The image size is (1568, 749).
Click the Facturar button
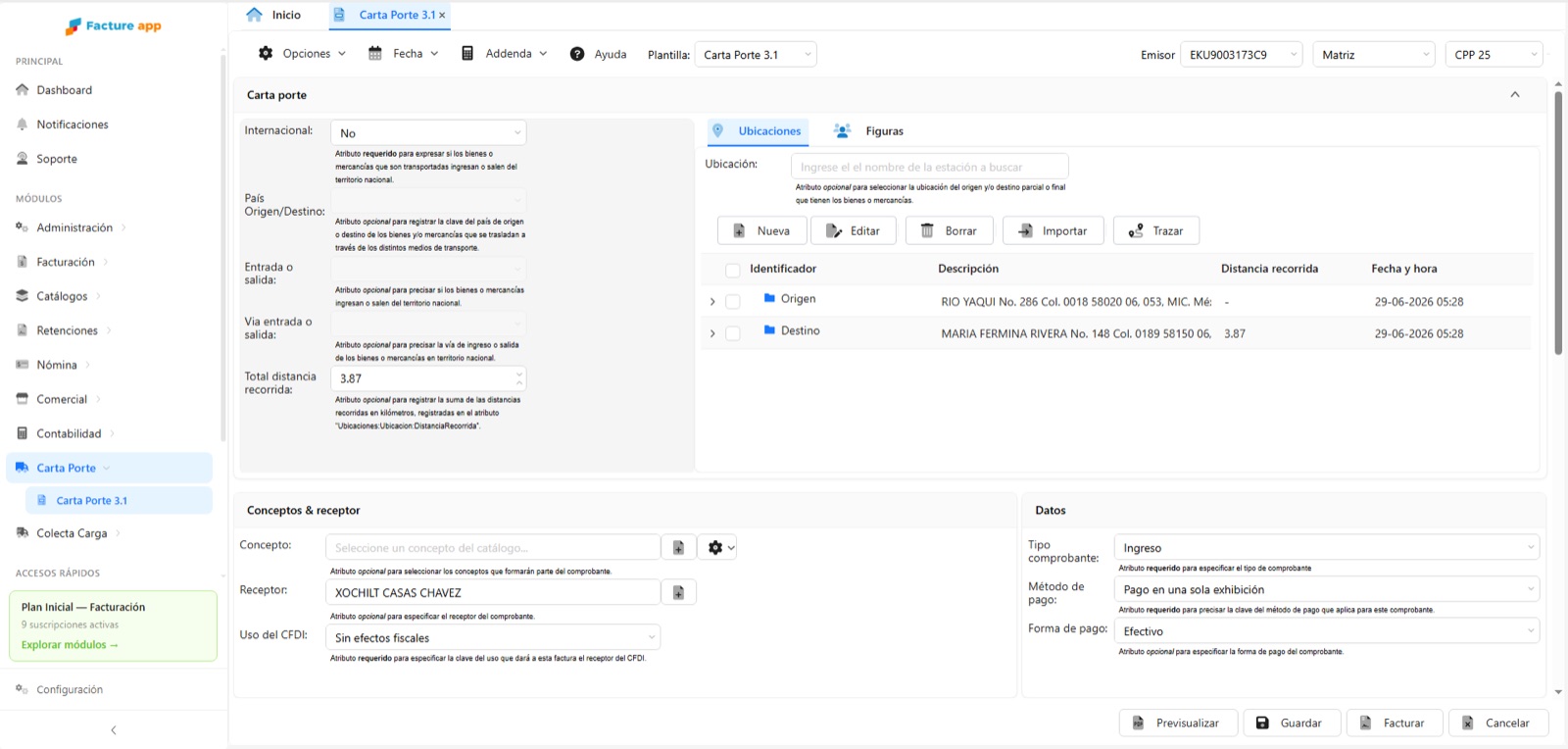pyautogui.click(x=1394, y=724)
